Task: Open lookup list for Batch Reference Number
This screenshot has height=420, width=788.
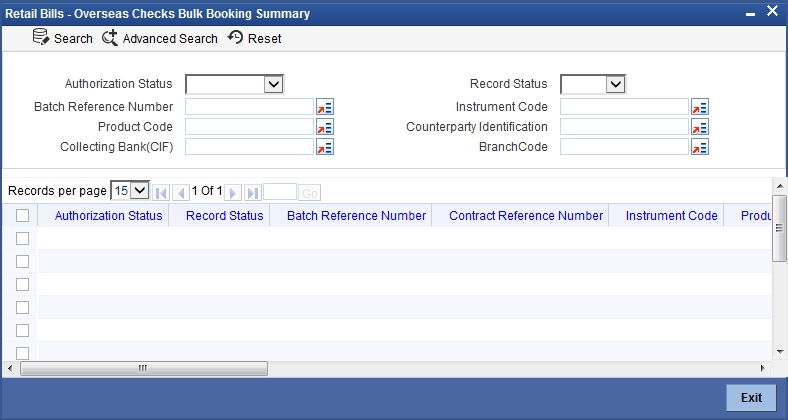Action: pyautogui.click(x=325, y=107)
